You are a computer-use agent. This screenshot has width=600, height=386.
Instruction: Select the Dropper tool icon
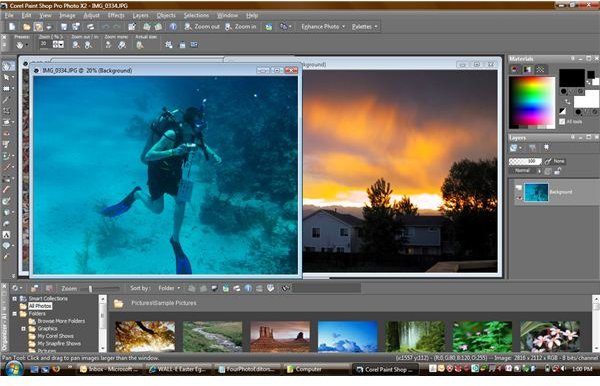(7, 100)
